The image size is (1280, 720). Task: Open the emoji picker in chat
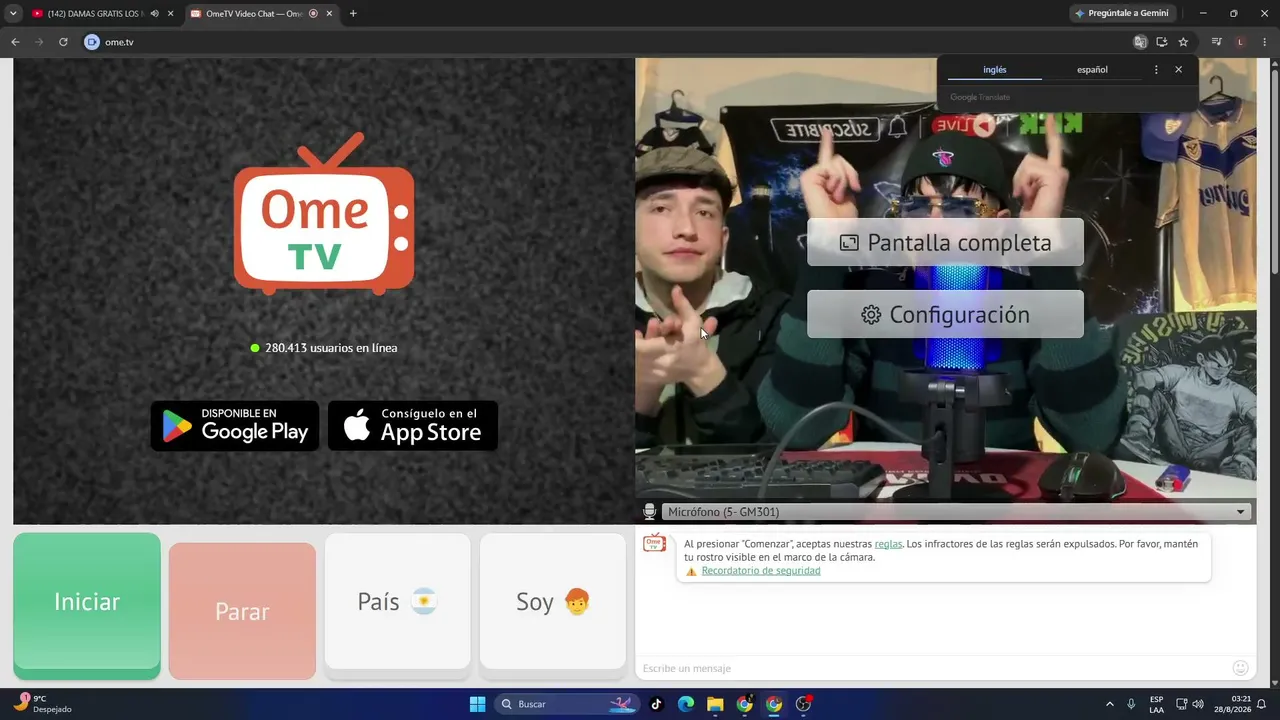(x=1241, y=668)
